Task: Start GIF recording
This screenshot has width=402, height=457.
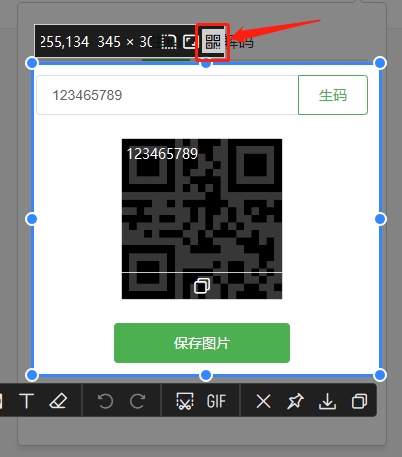Action: 216,401
